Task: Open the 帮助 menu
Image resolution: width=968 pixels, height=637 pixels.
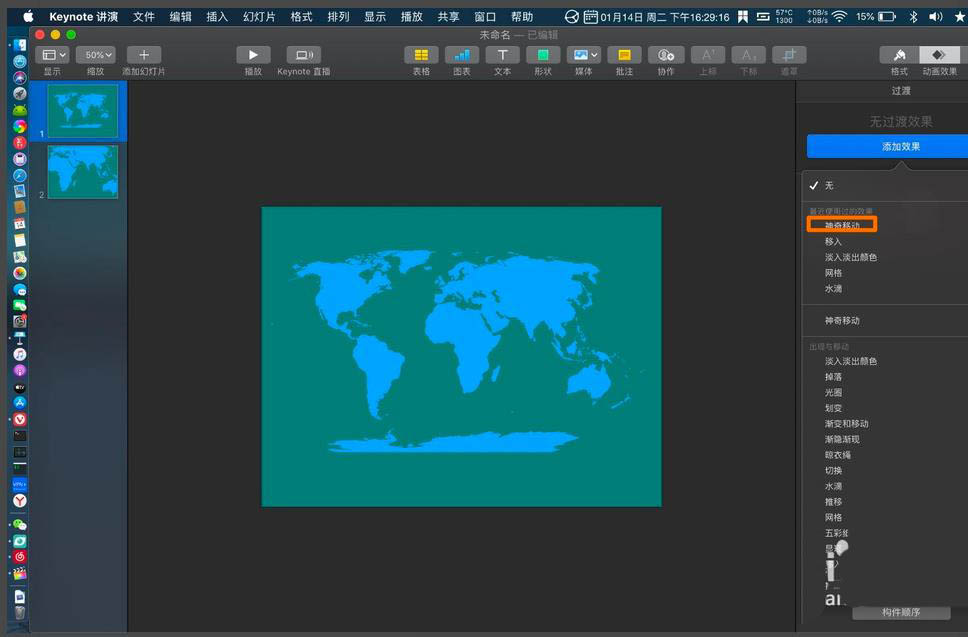Action: (522, 17)
